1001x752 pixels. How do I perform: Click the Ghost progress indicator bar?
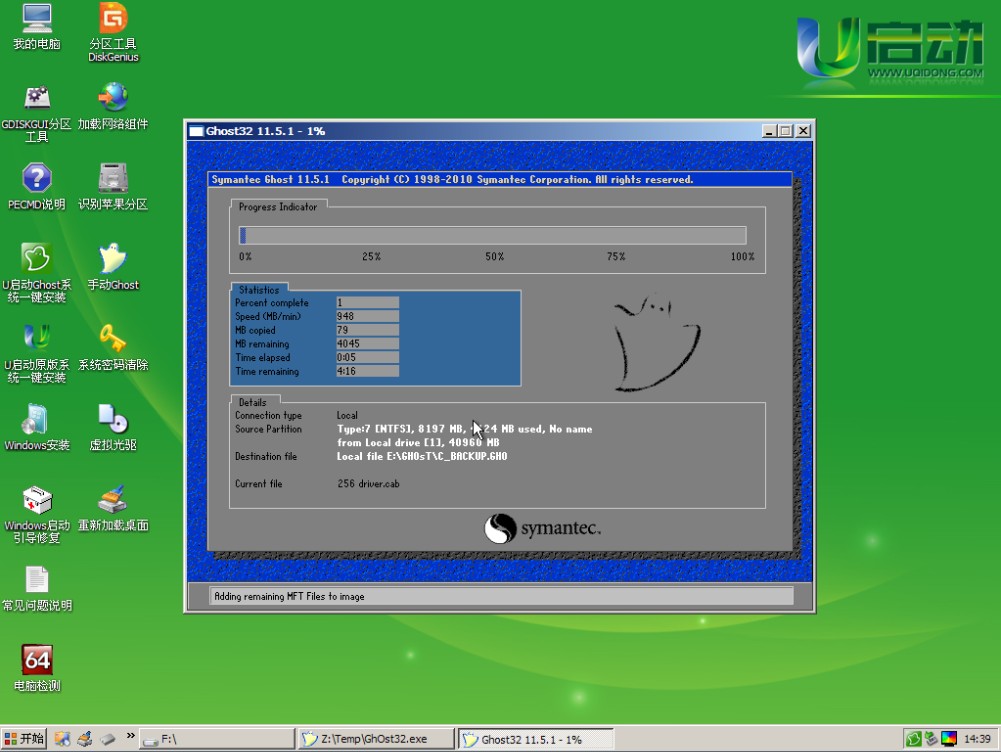pos(492,236)
